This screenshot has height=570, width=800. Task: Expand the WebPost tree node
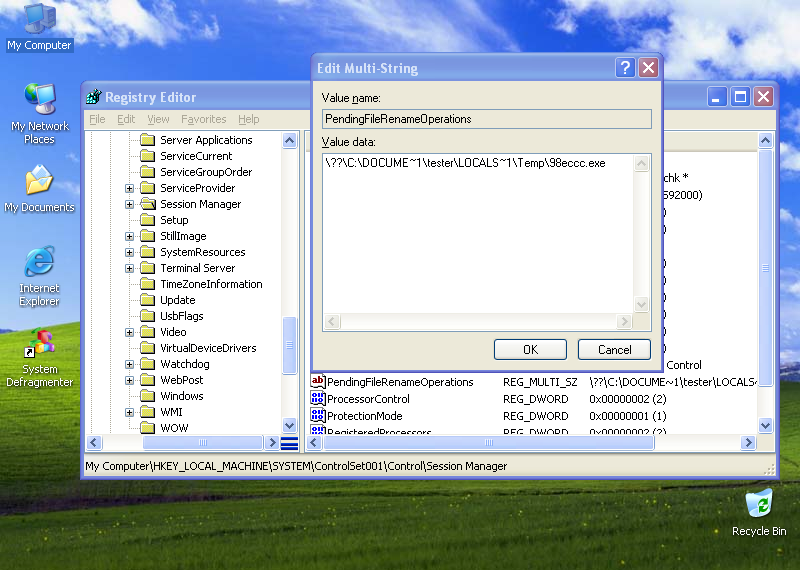(130, 380)
